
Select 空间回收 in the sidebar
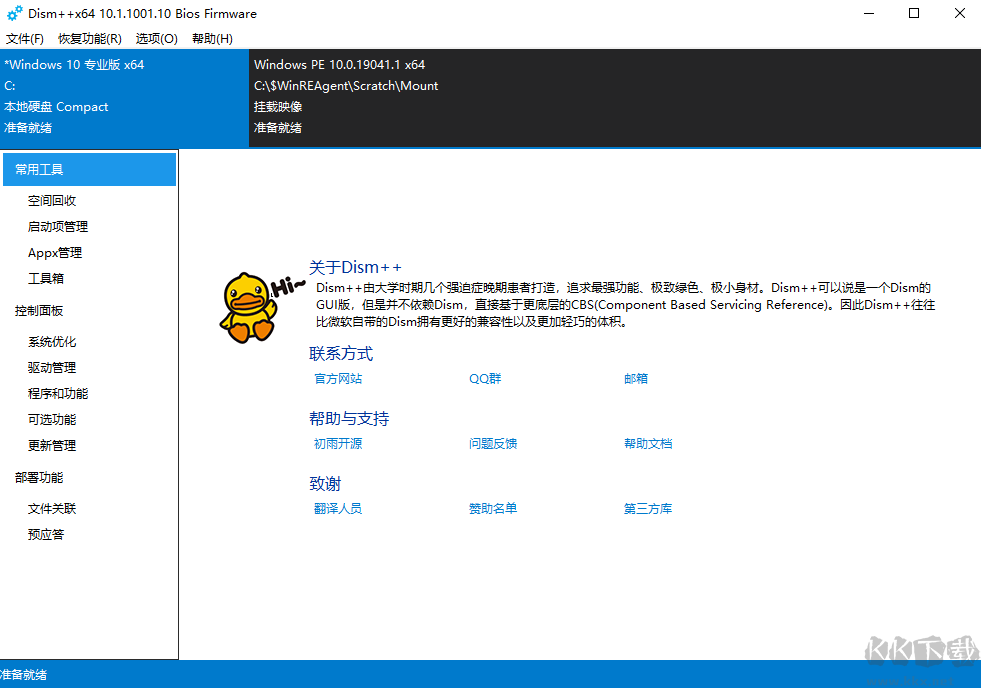pyautogui.click(x=53, y=199)
